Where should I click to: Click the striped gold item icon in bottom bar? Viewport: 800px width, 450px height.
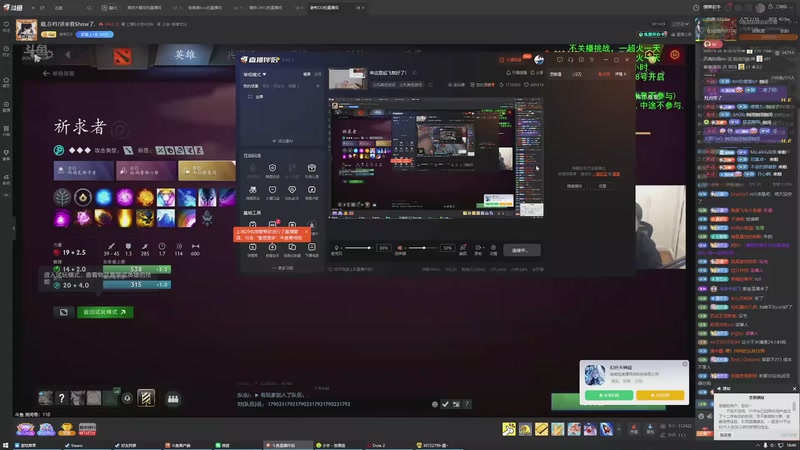(x=146, y=398)
